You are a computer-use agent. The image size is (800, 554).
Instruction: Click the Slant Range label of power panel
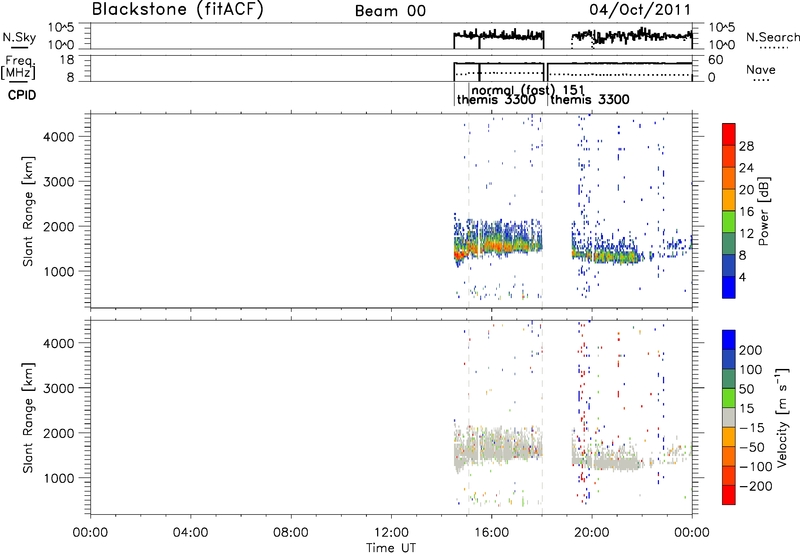[28, 211]
